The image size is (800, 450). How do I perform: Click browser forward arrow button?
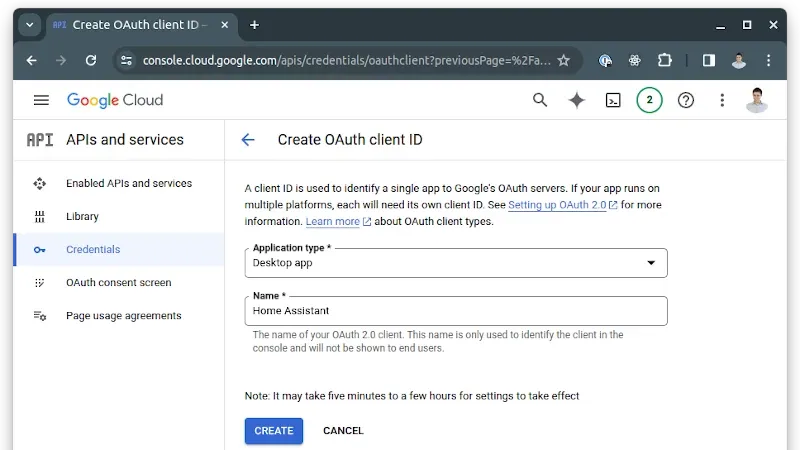[x=61, y=61]
